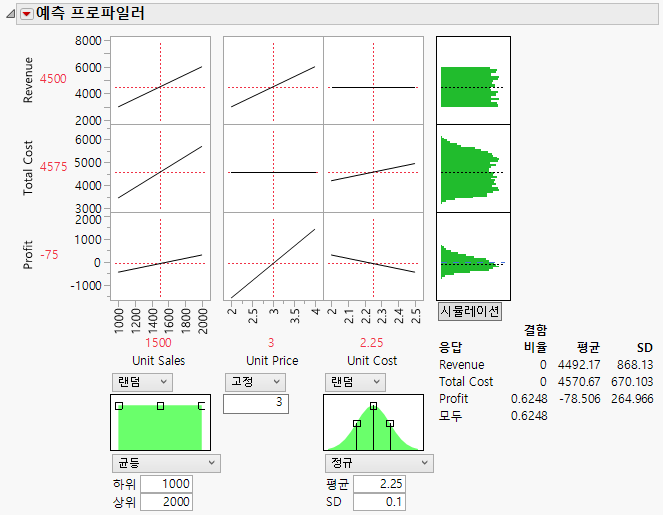Click Total Cost mean value 4570.67
The width and height of the screenshot is (663, 515).
coord(579,382)
